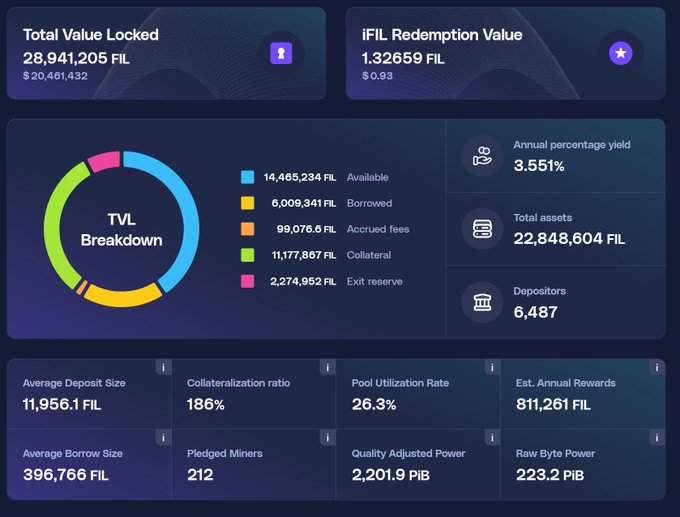Screen dimensions: 680x517
Task: Click the 396,766 FIL average borrow value
Action: point(65,474)
